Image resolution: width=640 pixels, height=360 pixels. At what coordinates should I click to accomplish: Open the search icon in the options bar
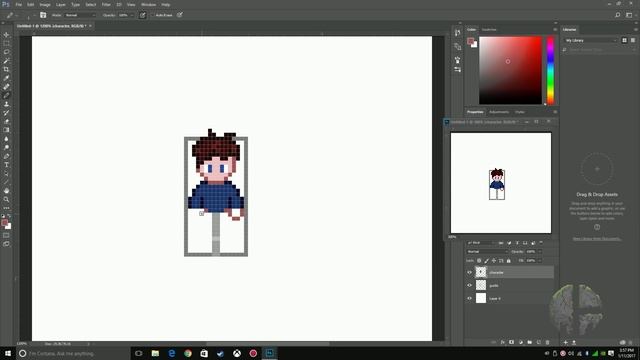pos(618,15)
